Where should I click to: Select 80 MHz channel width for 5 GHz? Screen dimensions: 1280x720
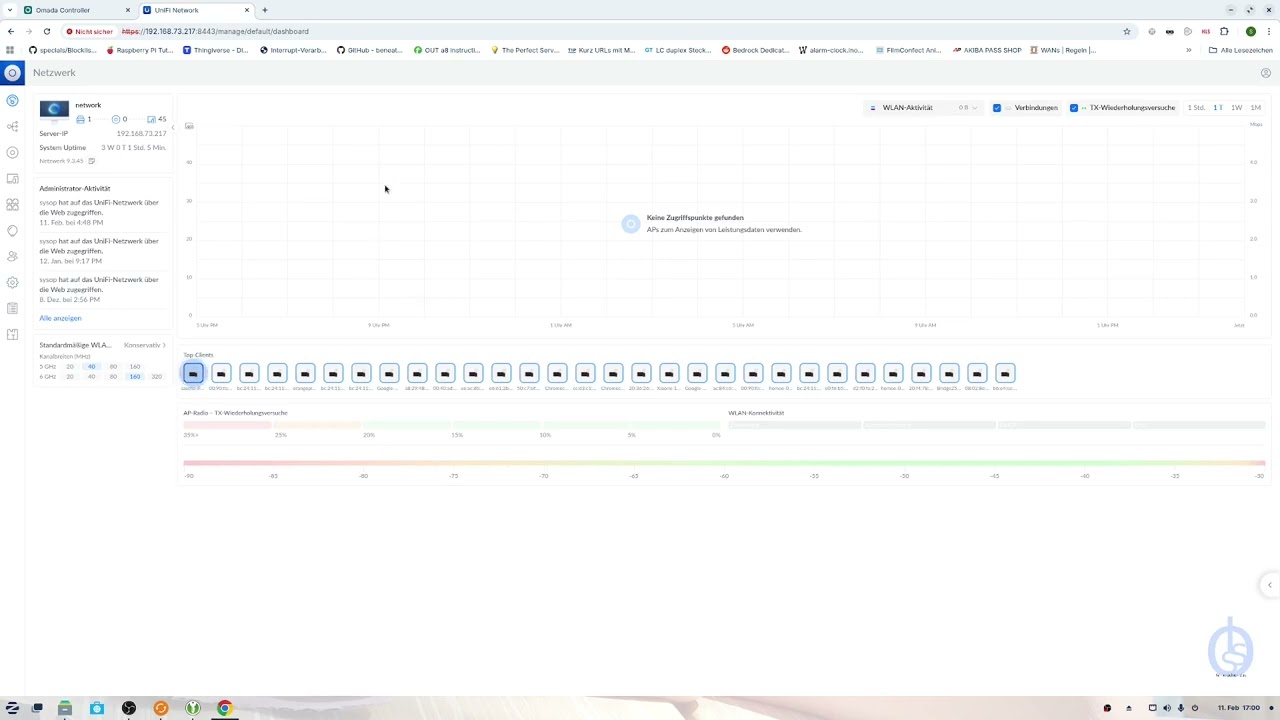pos(113,366)
